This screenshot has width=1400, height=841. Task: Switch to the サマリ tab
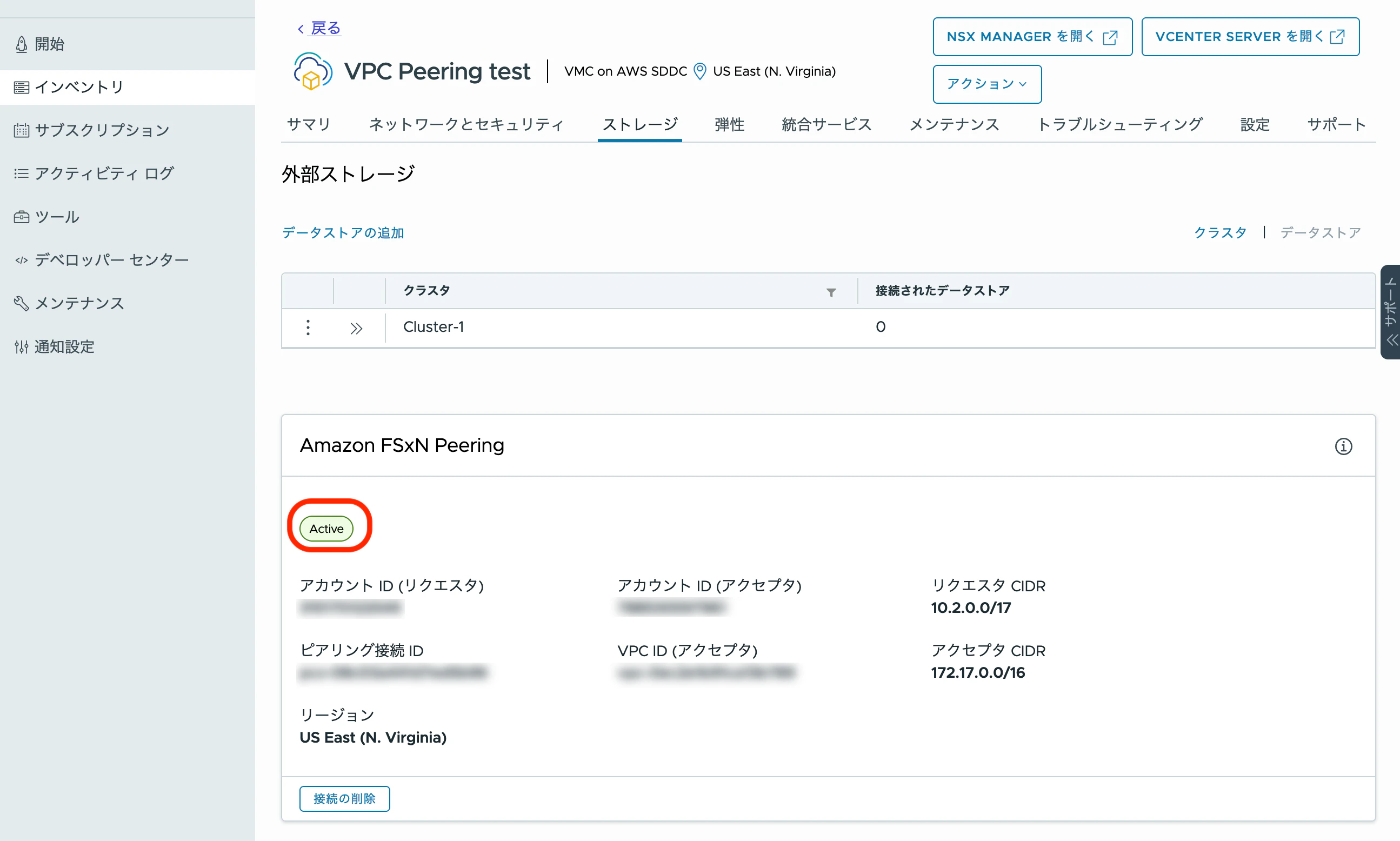pos(308,124)
